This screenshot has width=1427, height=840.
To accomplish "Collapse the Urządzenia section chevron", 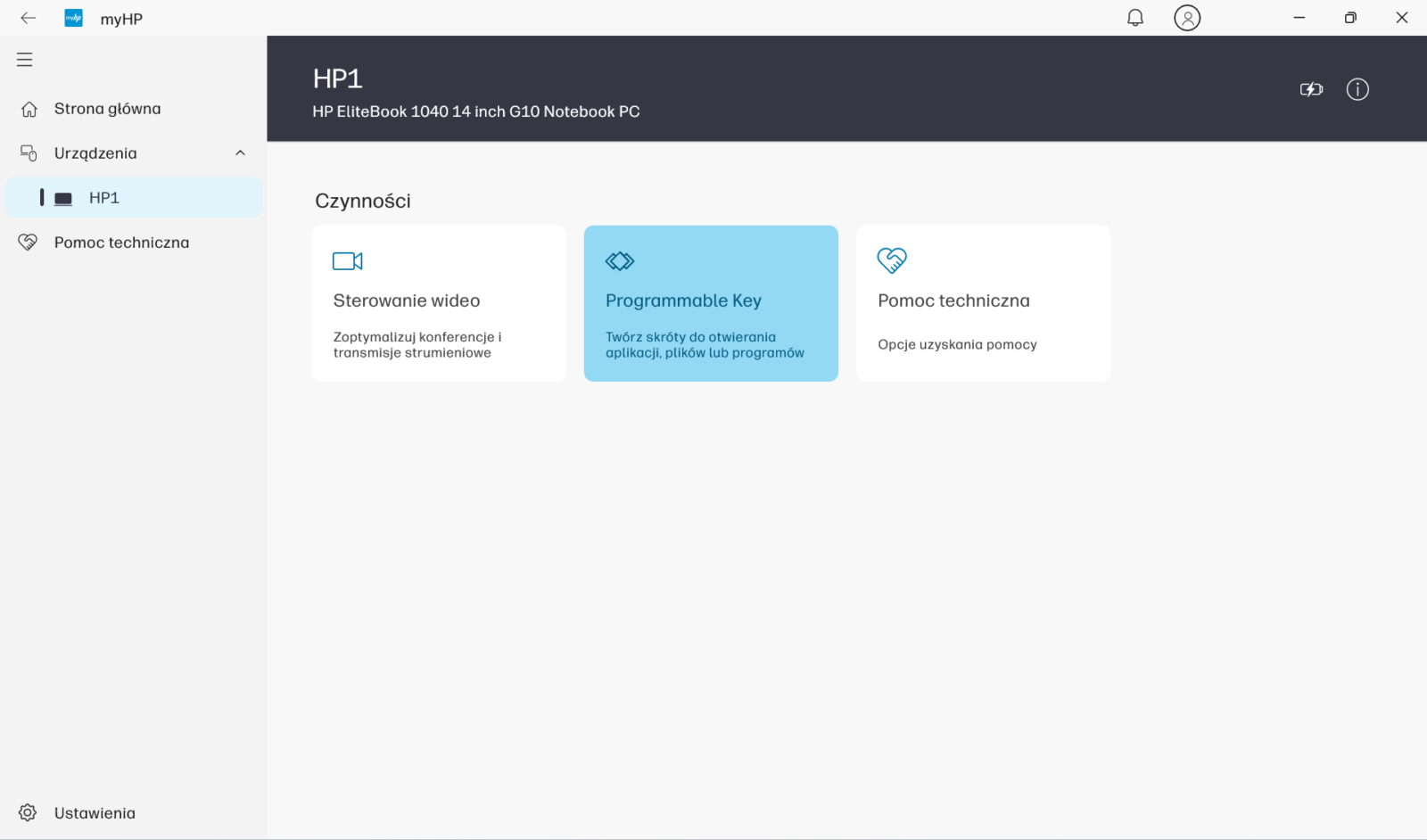I will point(240,153).
